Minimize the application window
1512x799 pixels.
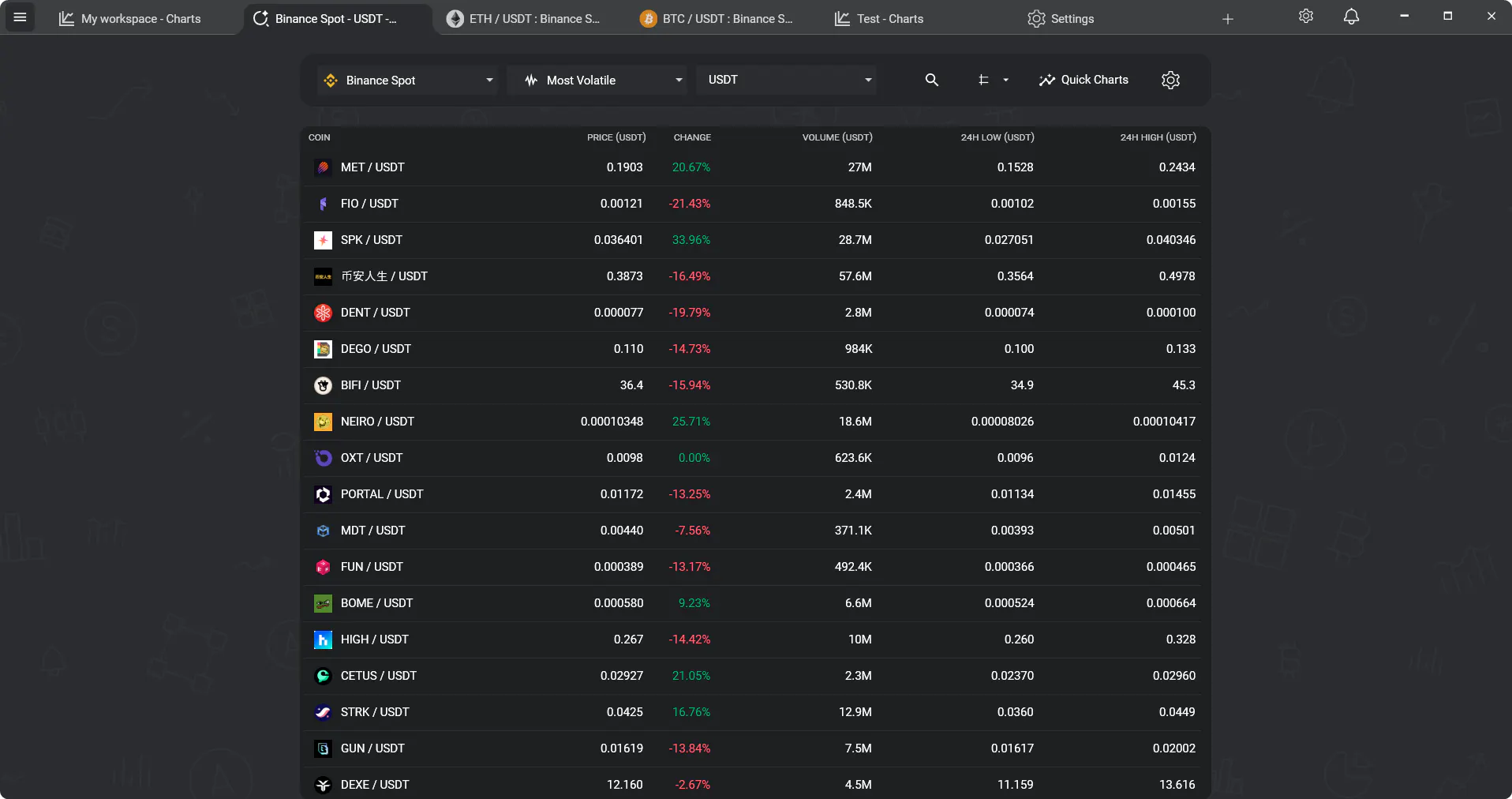point(1404,16)
